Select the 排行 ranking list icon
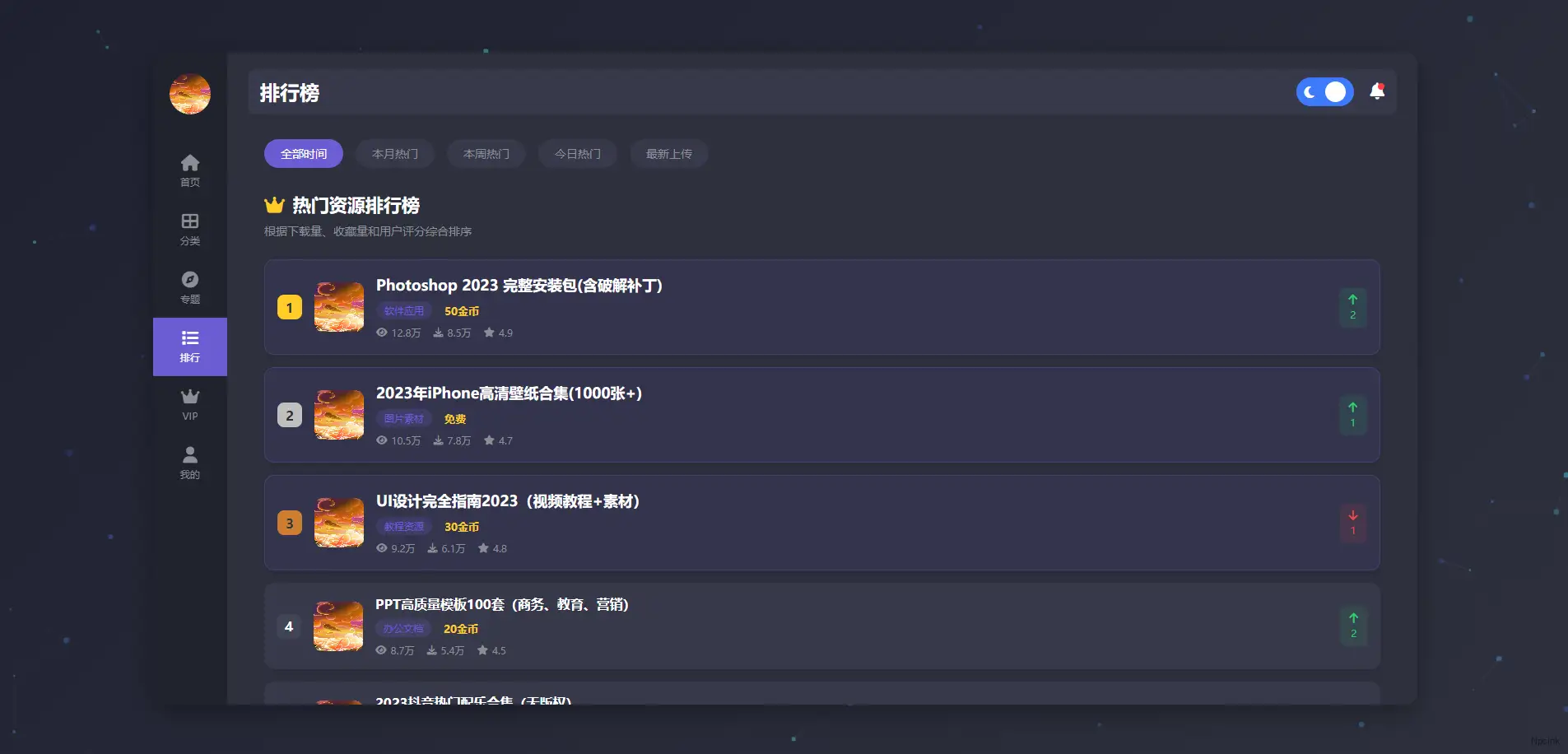This screenshot has height=754, width=1568. click(189, 337)
